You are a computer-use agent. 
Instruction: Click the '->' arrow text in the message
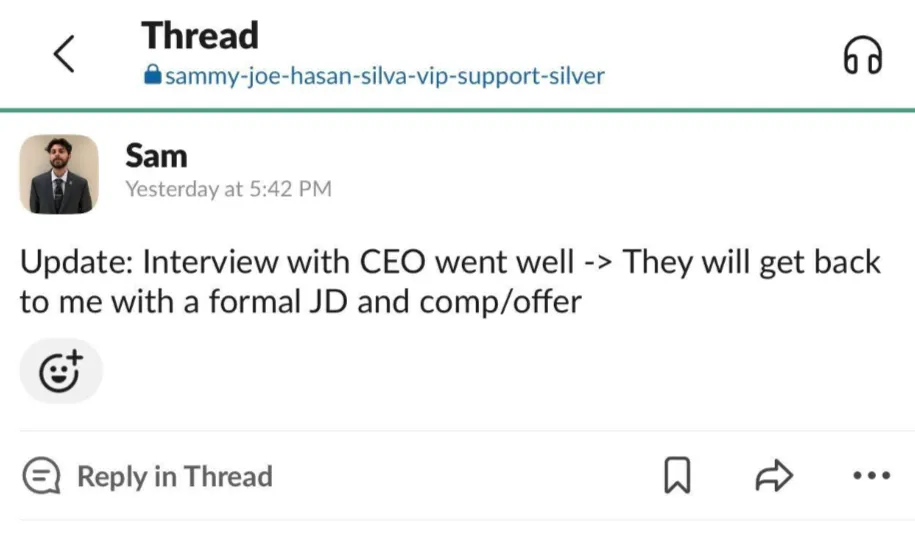pos(599,262)
